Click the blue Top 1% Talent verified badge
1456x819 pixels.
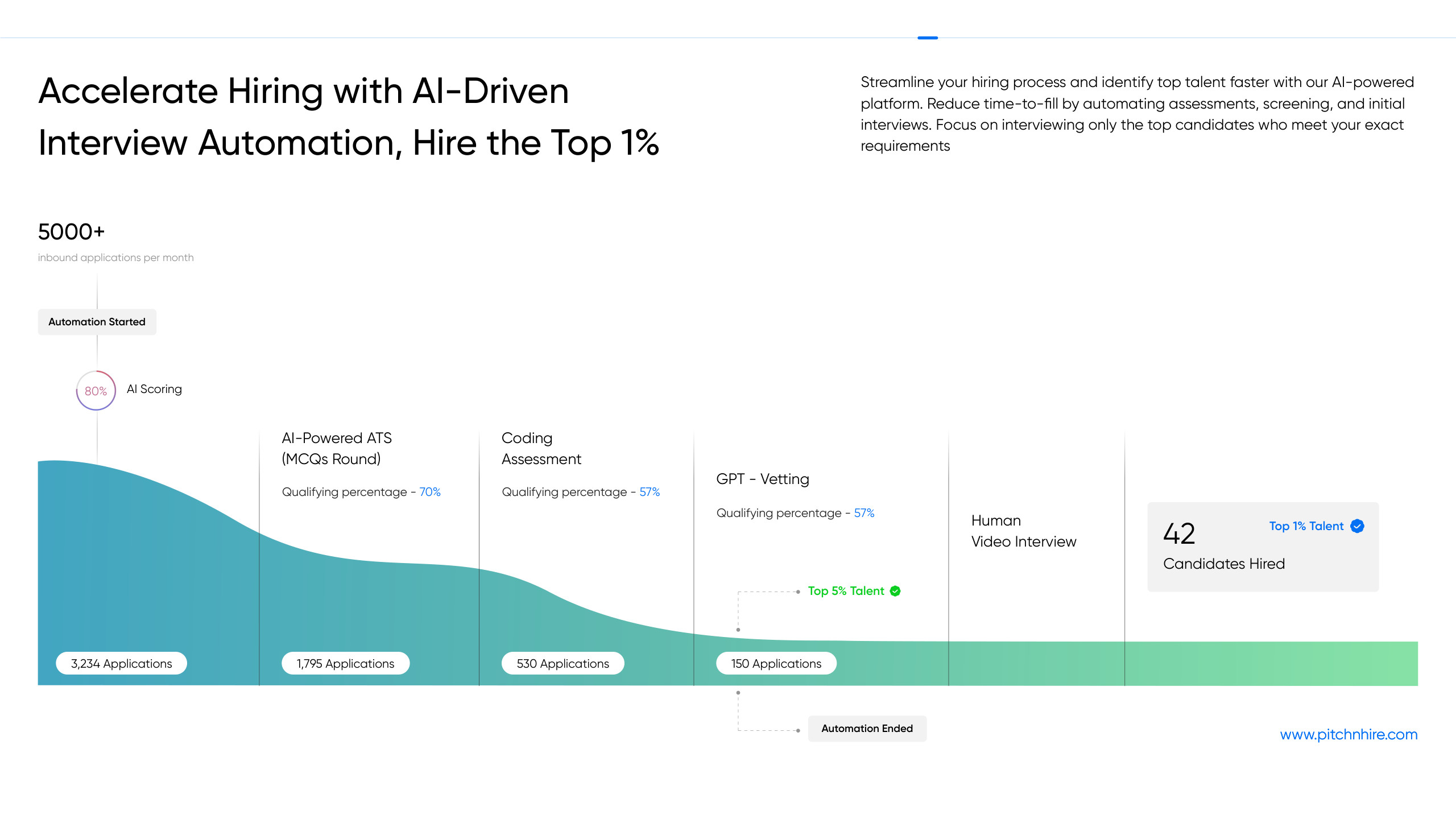[x=1357, y=526]
